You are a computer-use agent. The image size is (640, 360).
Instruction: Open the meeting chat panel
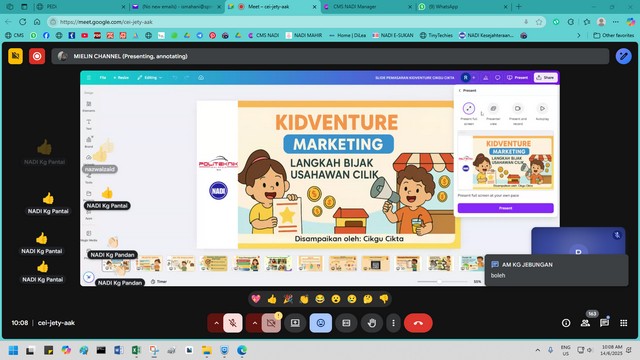click(x=604, y=323)
